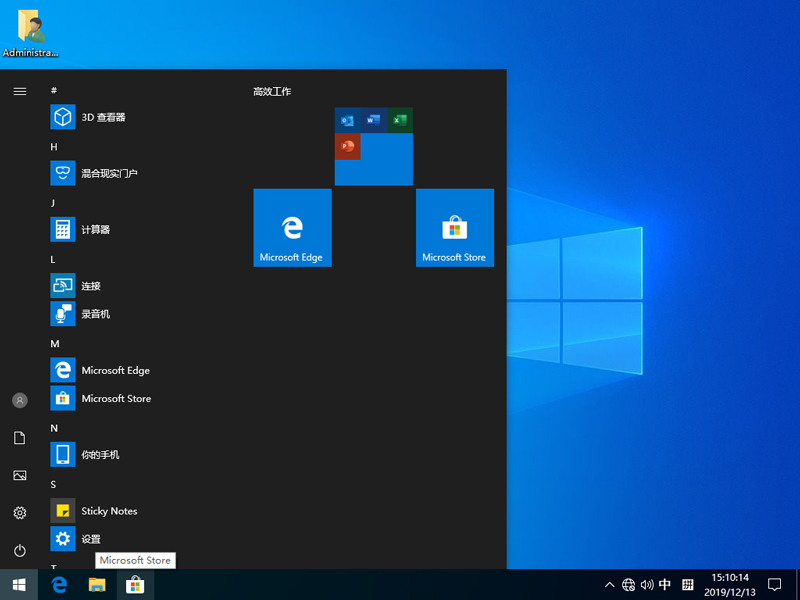Open the Microsoft Edge tile
The height and width of the screenshot is (600, 800).
tap(292, 227)
